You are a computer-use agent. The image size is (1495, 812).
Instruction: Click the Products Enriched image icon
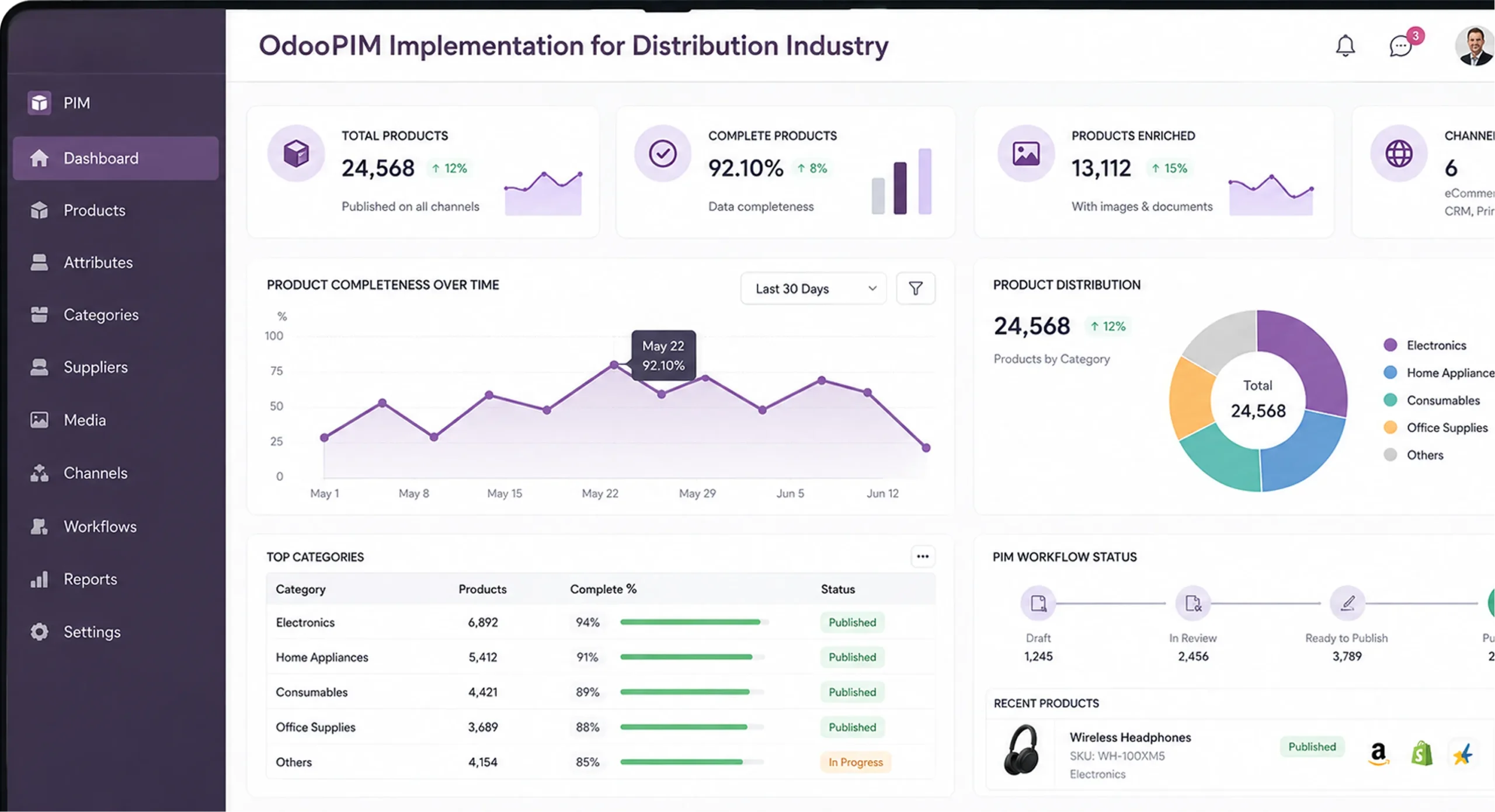[x=1026, y=154]
